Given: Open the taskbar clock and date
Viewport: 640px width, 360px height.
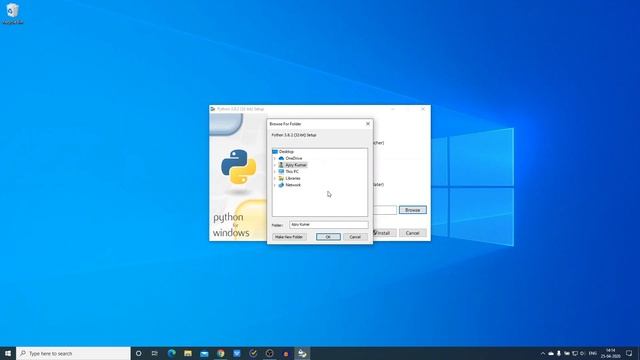Looking at the screenshot, I should pos(611,353).
